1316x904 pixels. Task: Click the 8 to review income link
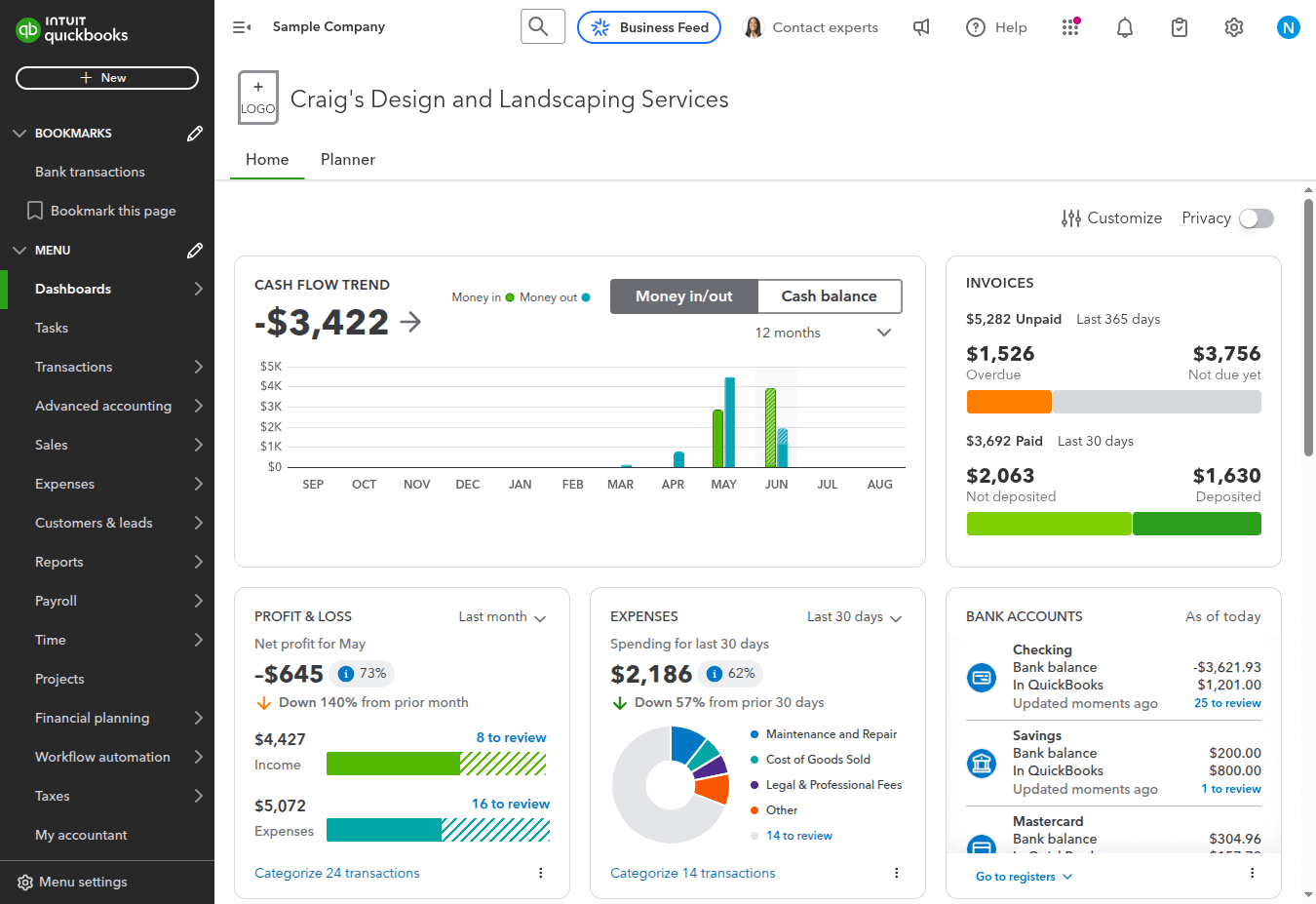click(x=511, y=737)
